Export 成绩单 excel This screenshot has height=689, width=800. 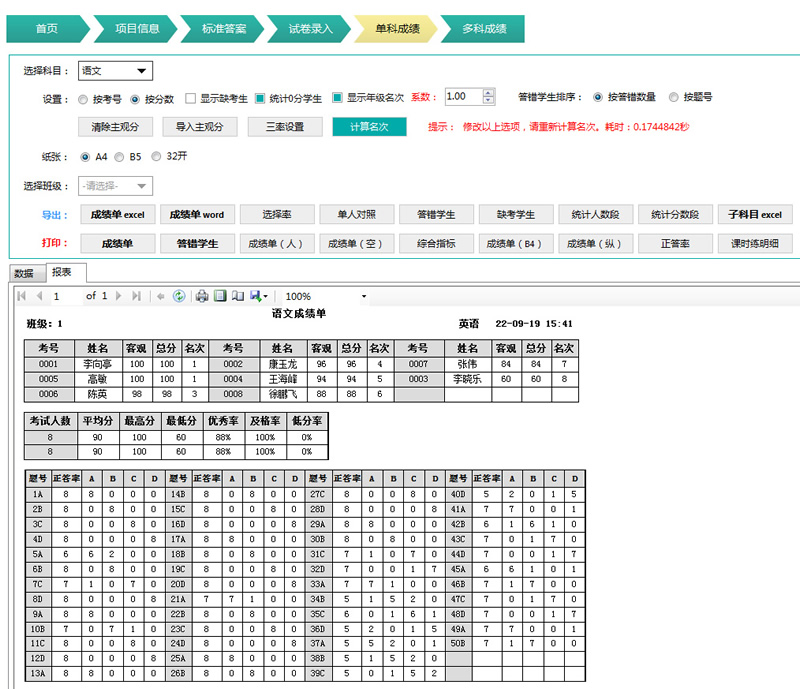tap(118, 215)
